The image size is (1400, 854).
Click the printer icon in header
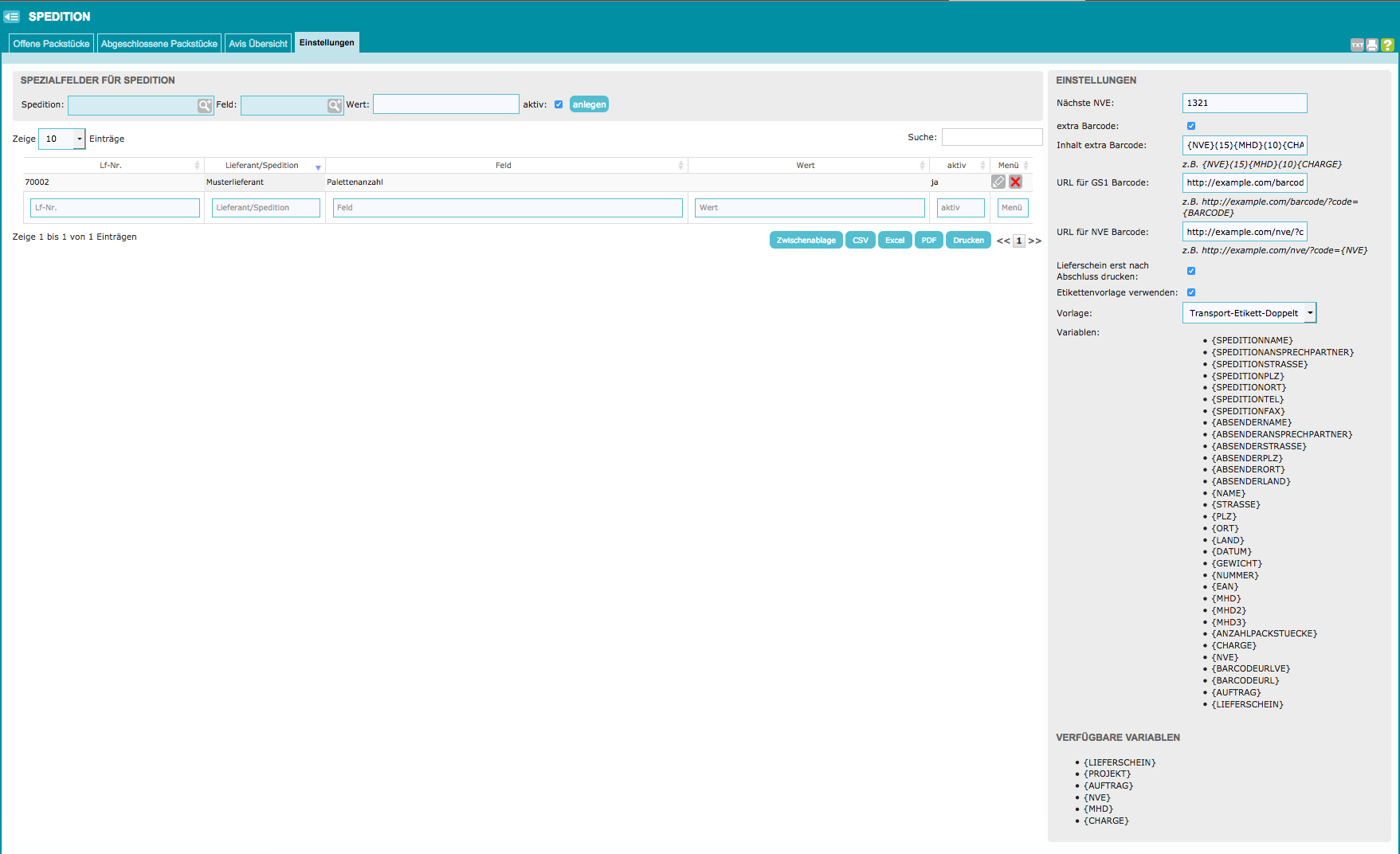[x=1372, y=45]
